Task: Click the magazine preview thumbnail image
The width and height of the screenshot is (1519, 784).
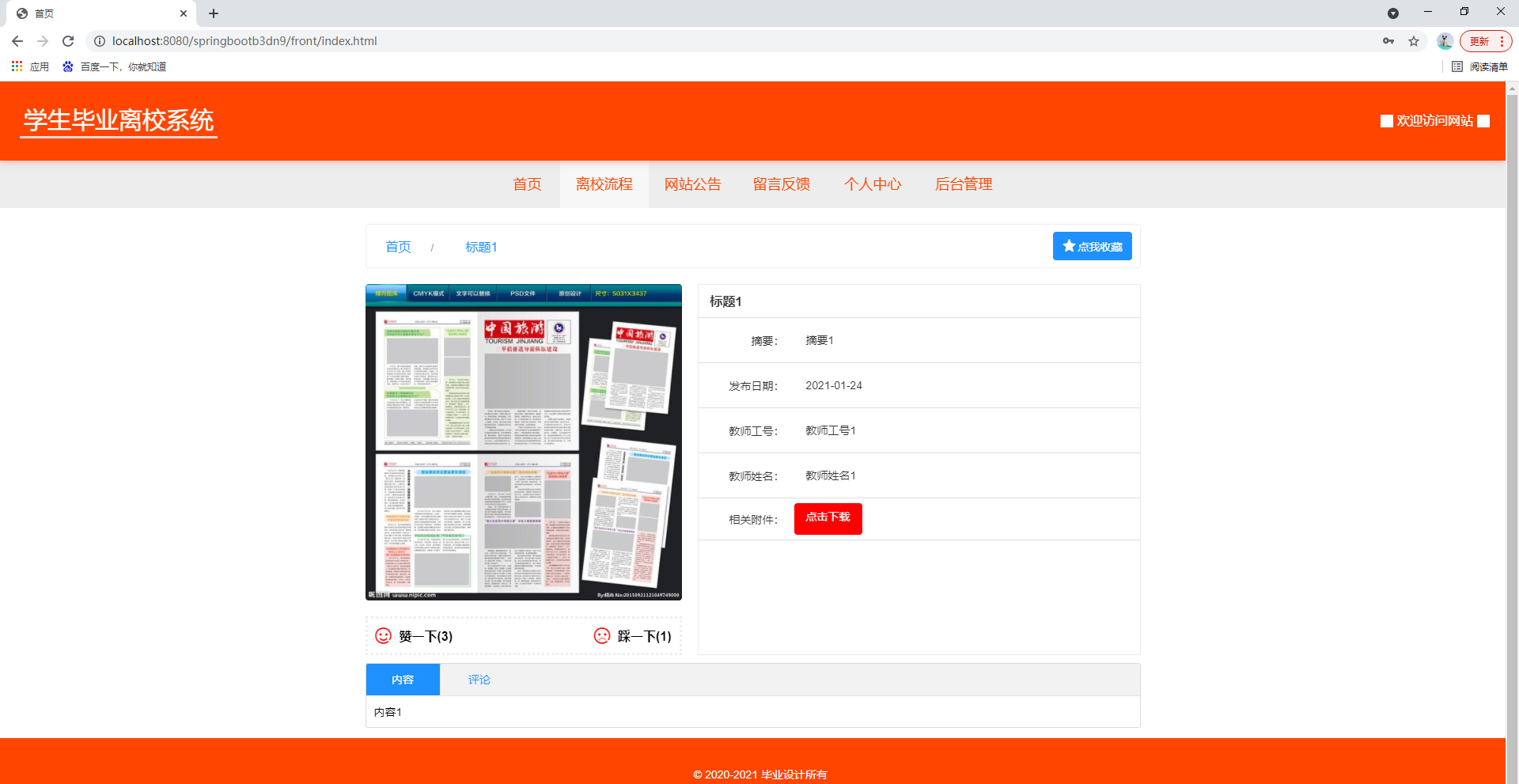Action: [x=523, y=443]
